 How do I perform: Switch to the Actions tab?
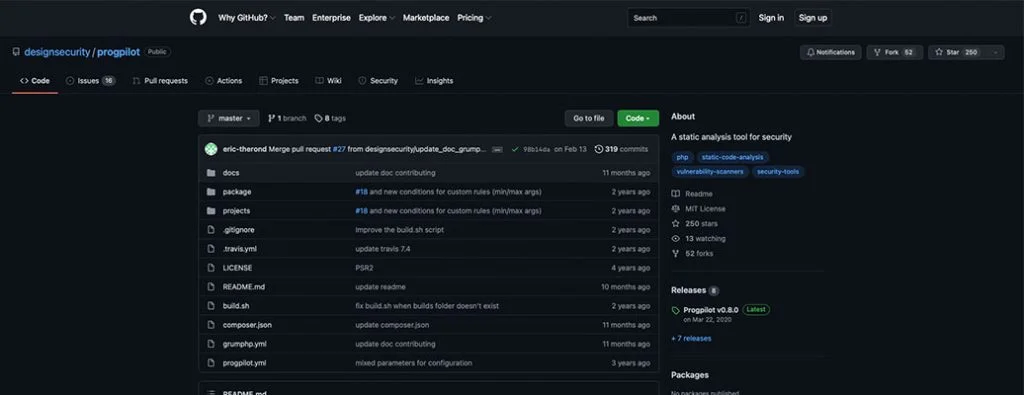(223, 81)
